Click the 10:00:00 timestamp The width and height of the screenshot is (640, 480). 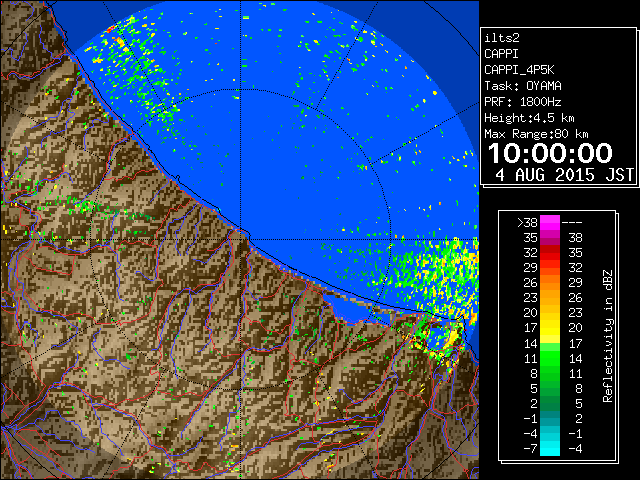click(550, 153)
